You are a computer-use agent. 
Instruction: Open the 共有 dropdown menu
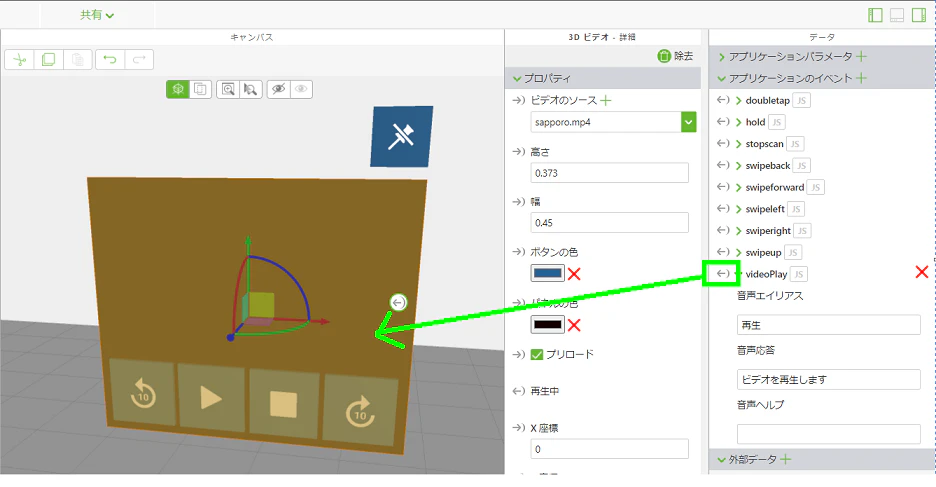pyautogui.click(x=97, y=15)
